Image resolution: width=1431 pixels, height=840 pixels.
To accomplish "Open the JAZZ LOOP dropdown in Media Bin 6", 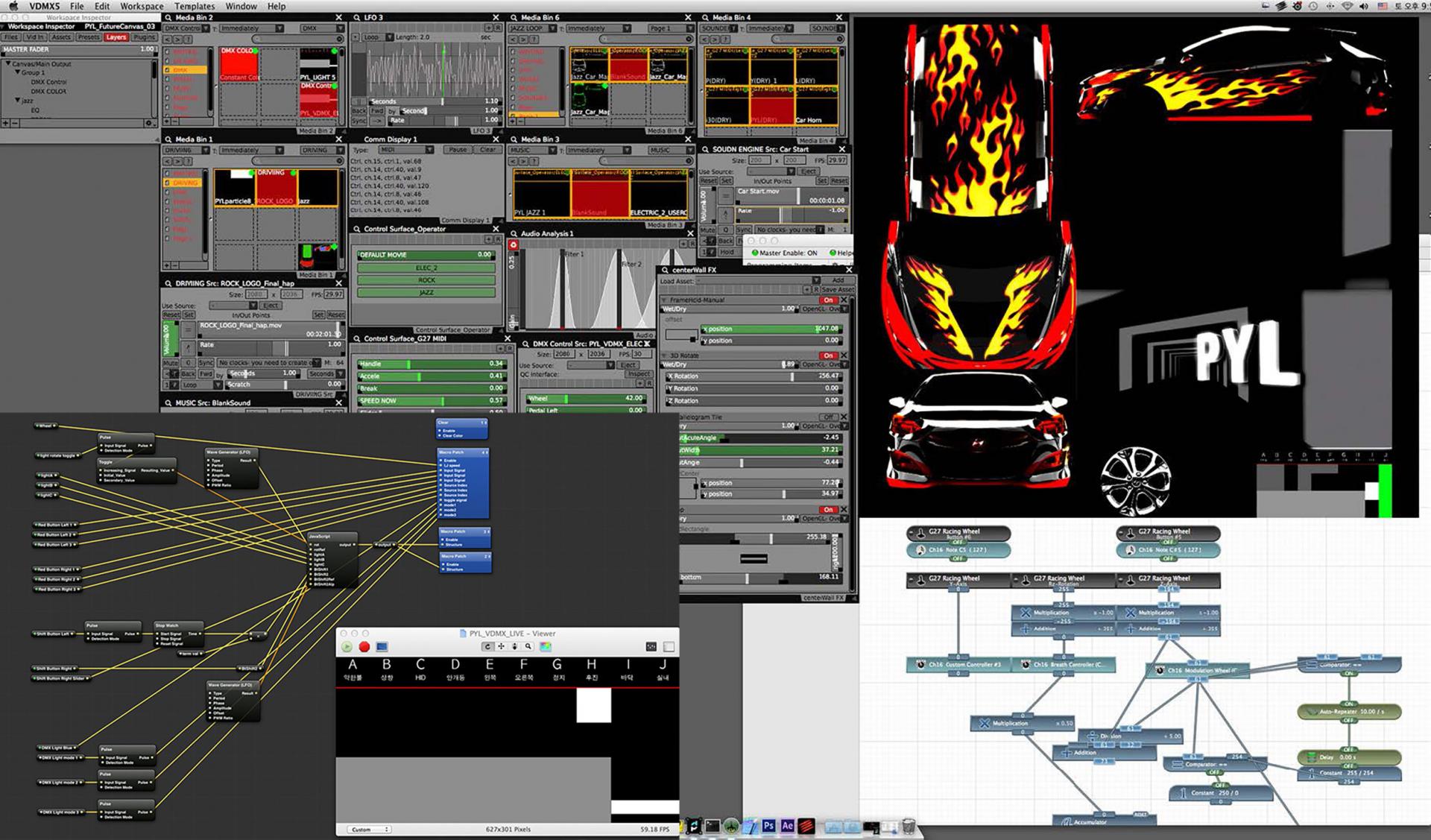I will pyautogui.click(x=533, y=28).
